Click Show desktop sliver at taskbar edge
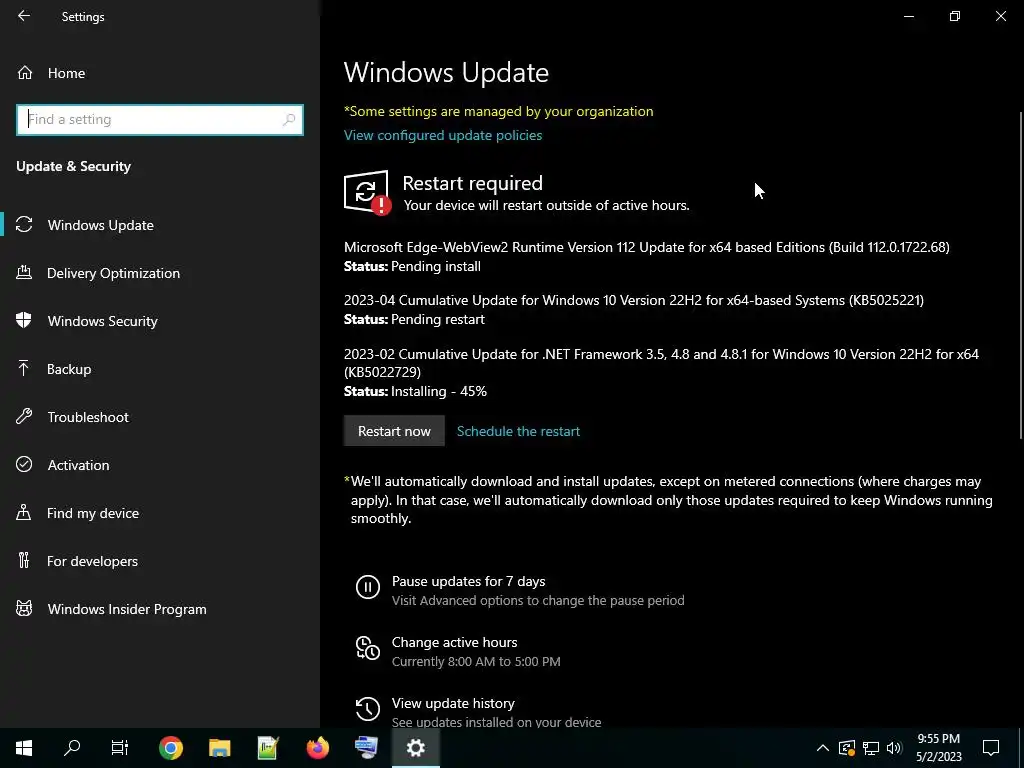 1021,748
